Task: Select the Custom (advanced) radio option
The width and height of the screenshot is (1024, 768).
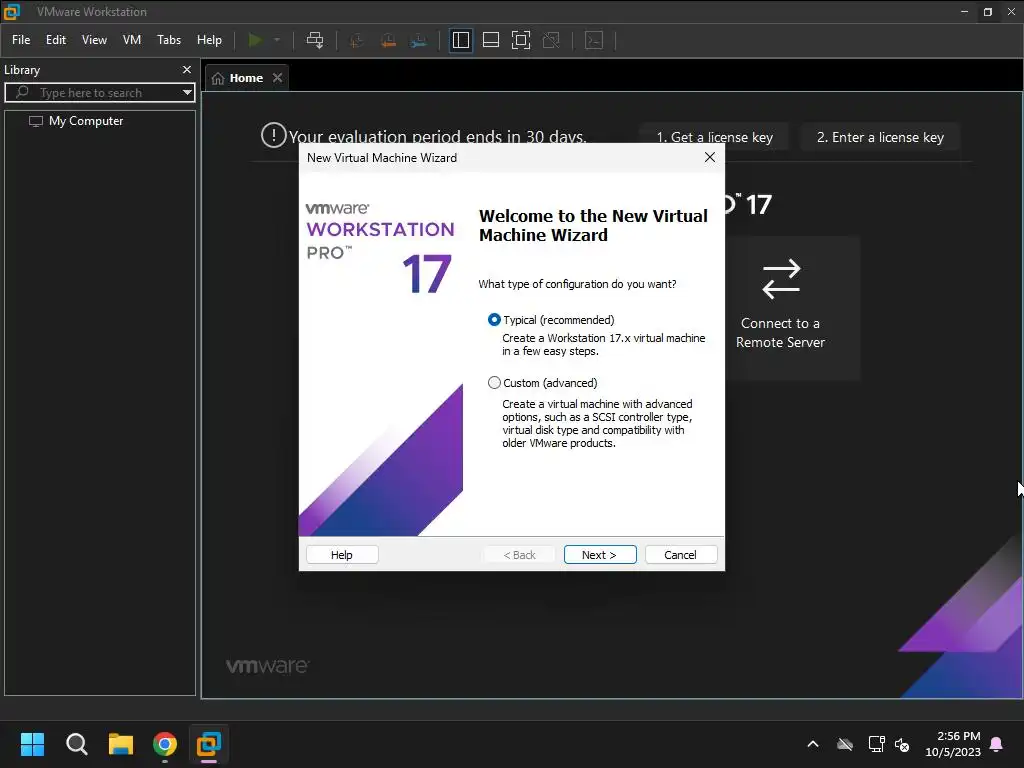Action: pyautogui.click(x=494, y=383)
